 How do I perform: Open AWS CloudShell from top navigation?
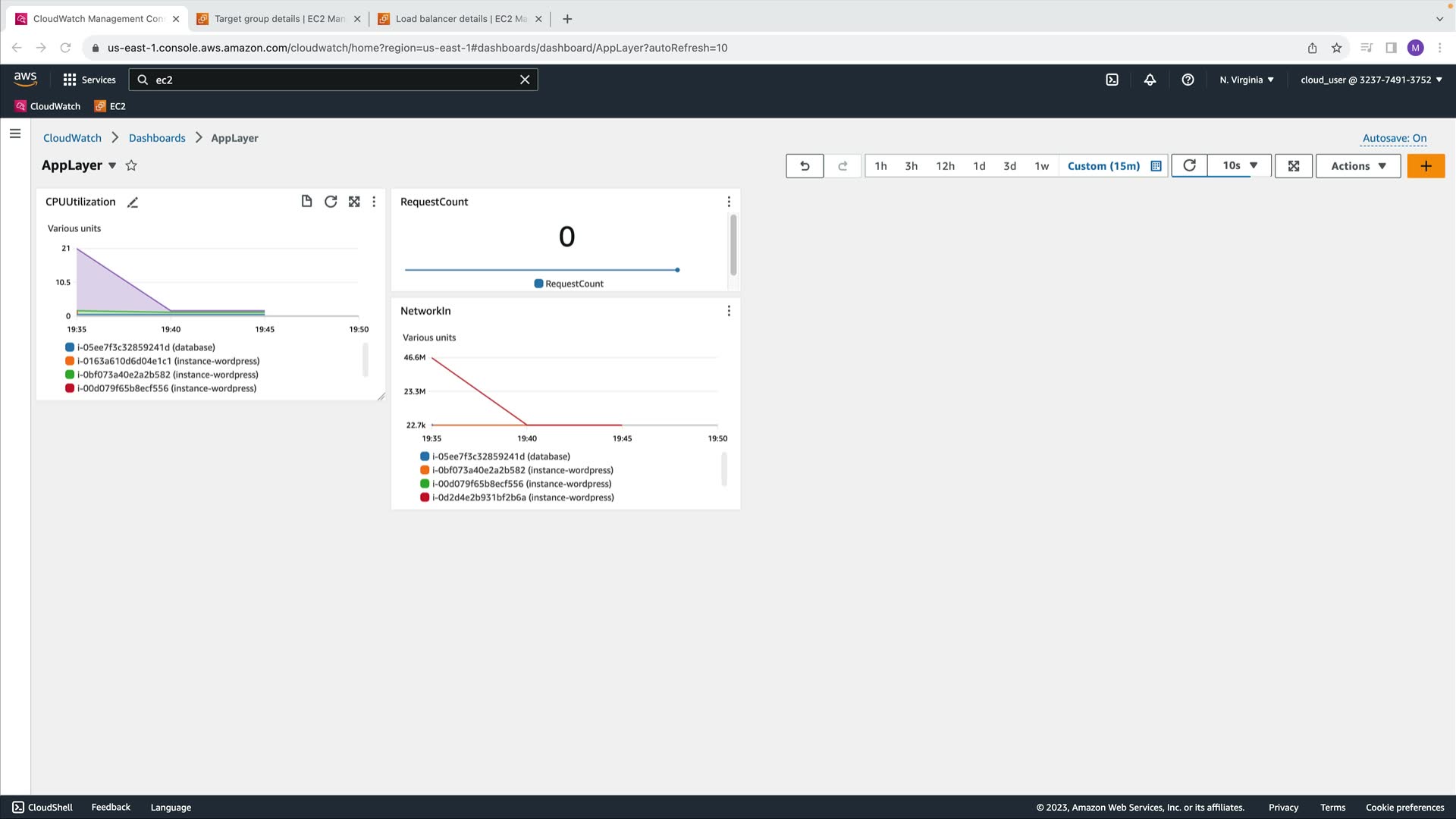click(1112, 80)
